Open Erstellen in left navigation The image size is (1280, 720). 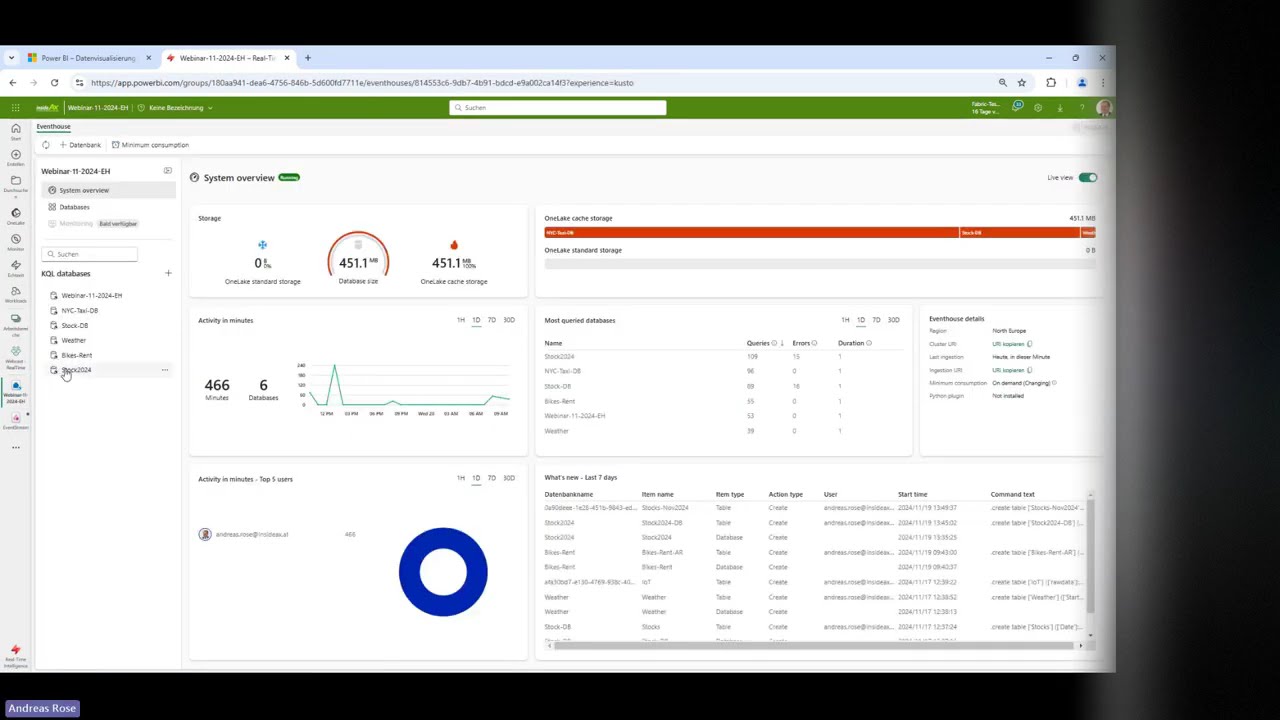(15, 157)
